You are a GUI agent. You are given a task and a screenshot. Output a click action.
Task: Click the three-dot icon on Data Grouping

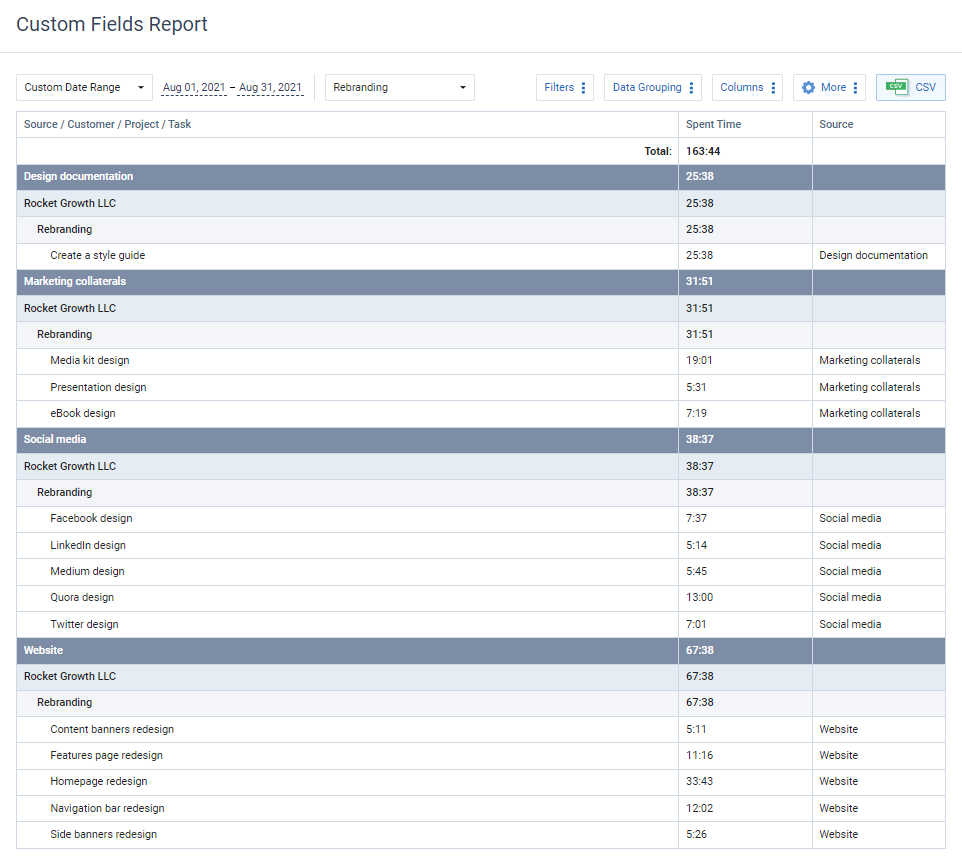point(691,88)
